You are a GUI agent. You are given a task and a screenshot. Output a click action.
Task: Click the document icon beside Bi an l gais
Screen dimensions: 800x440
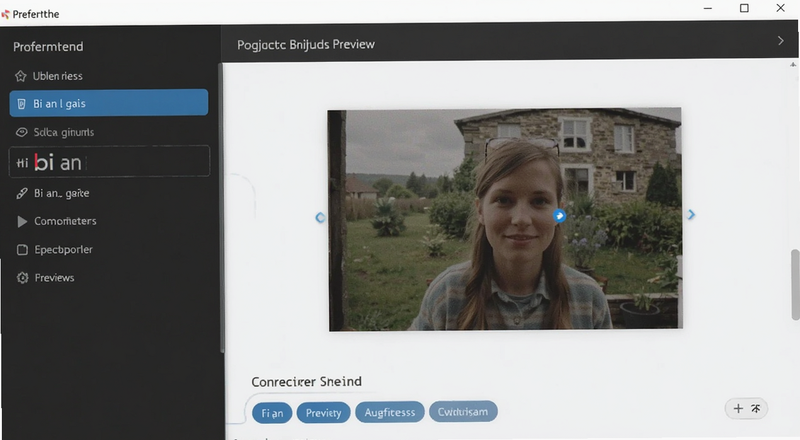click(21, 104)
